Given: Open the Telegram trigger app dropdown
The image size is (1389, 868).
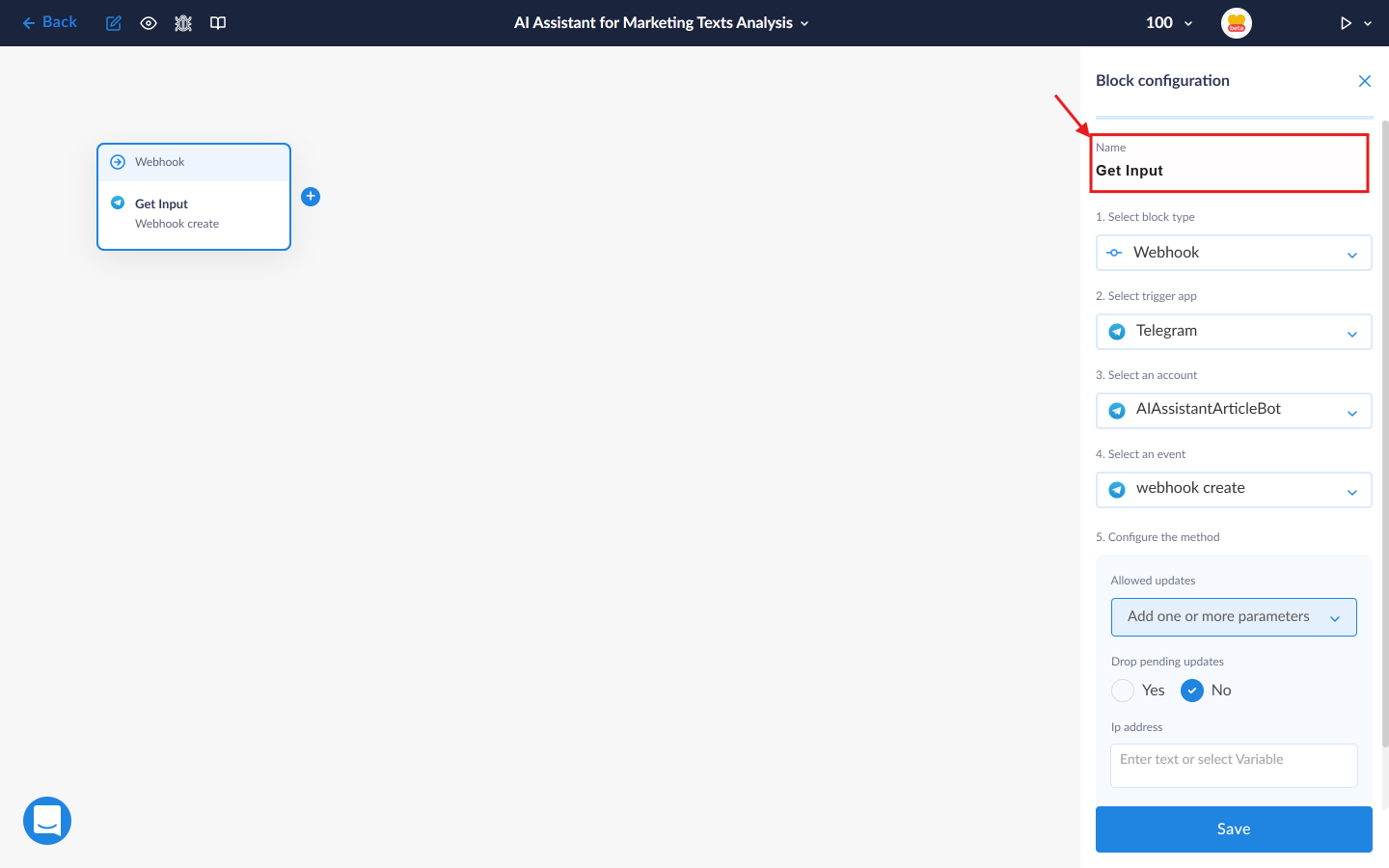Looking at the screenshot, I should point(1234,332).
